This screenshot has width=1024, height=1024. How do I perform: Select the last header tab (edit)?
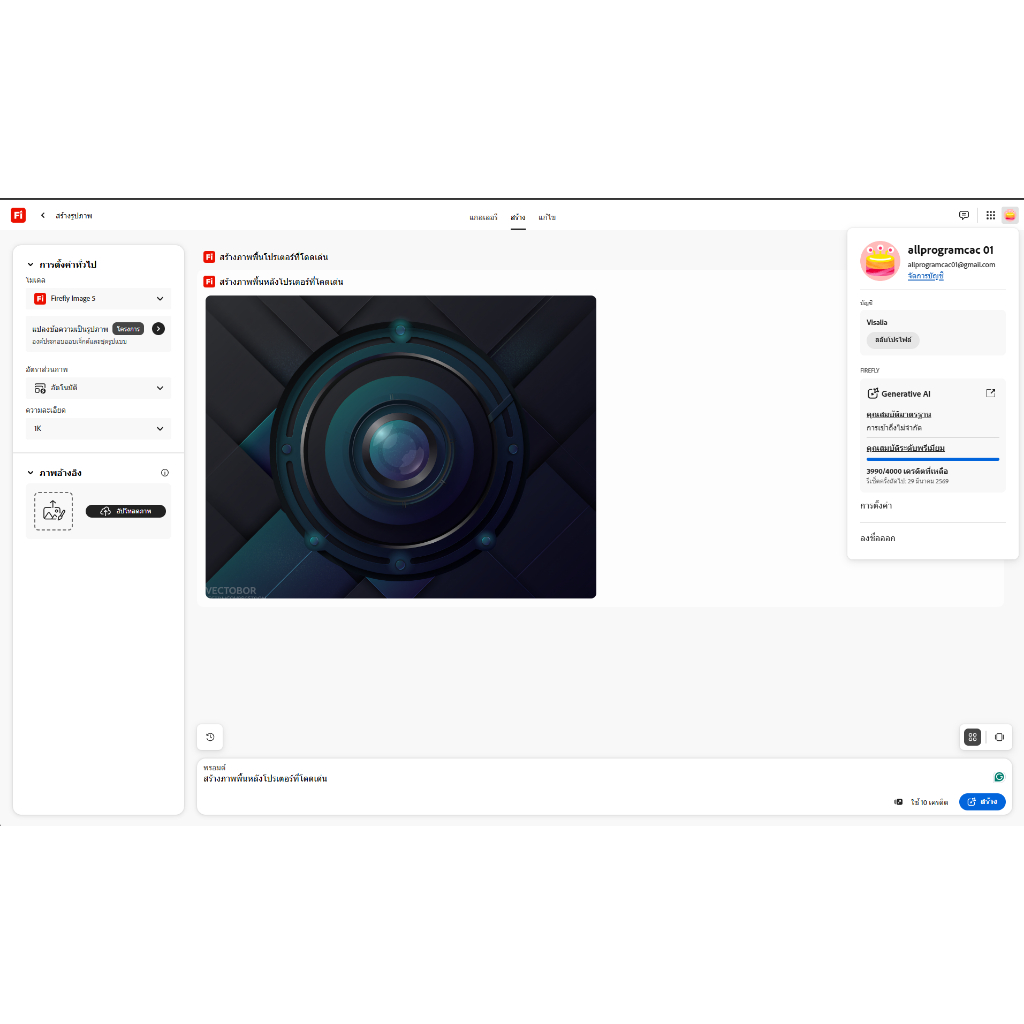click(x=547, y=217)
